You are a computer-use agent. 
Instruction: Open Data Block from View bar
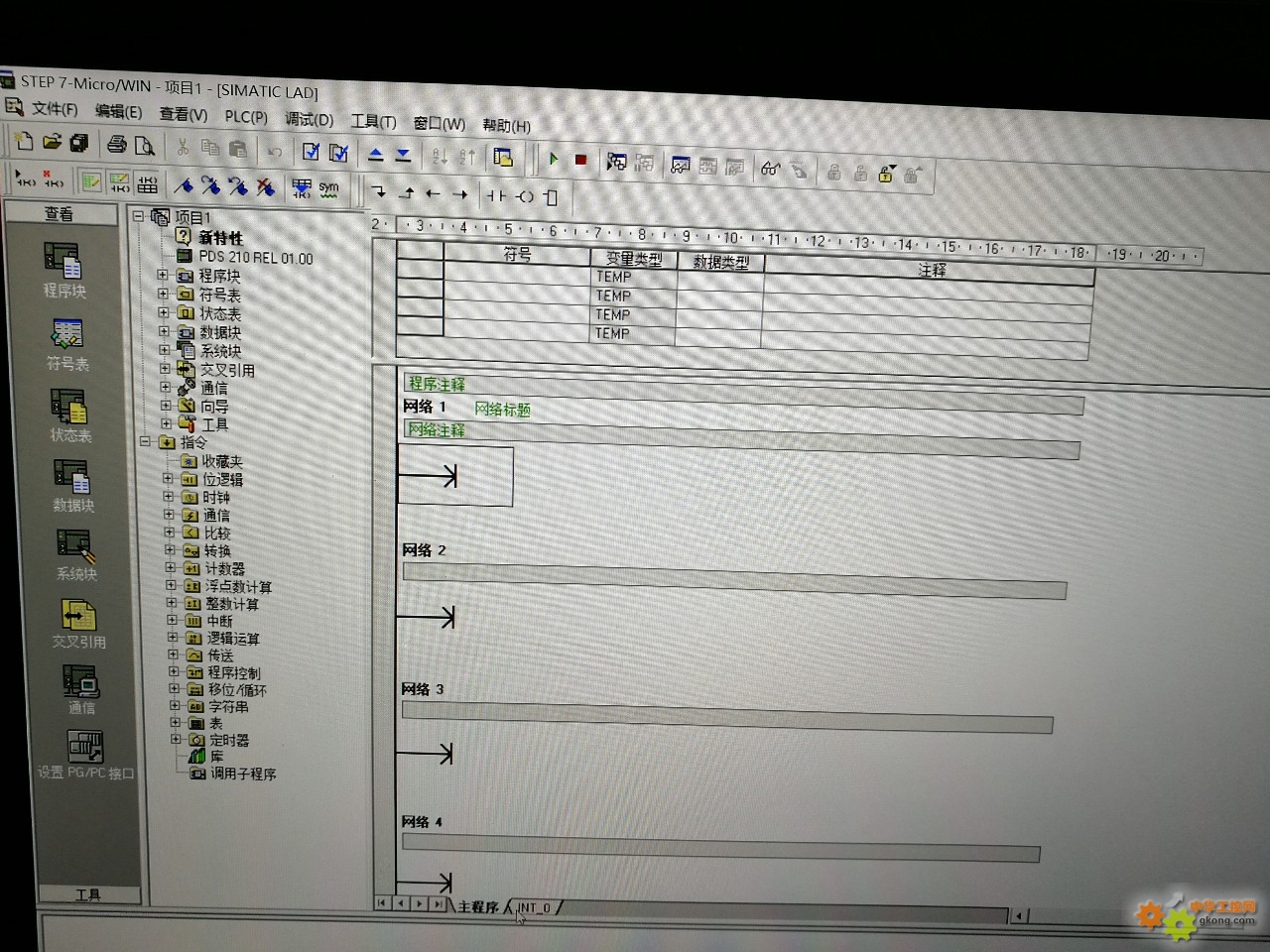coord(72,477)
